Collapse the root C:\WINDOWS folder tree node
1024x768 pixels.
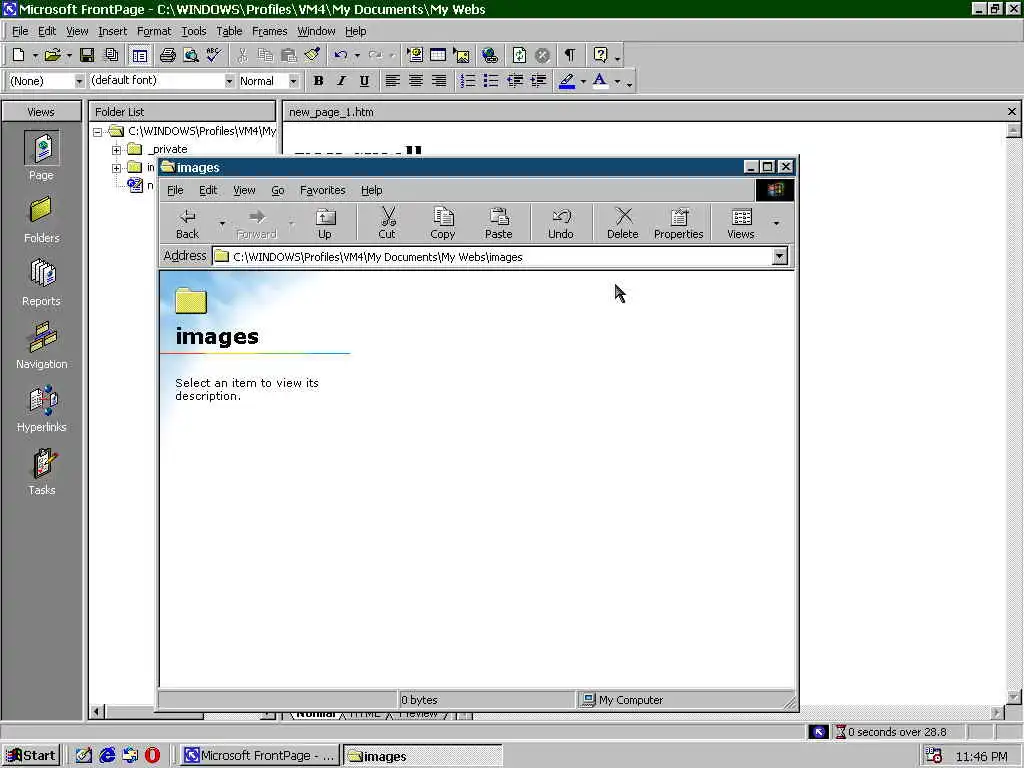tap(97, 132)
